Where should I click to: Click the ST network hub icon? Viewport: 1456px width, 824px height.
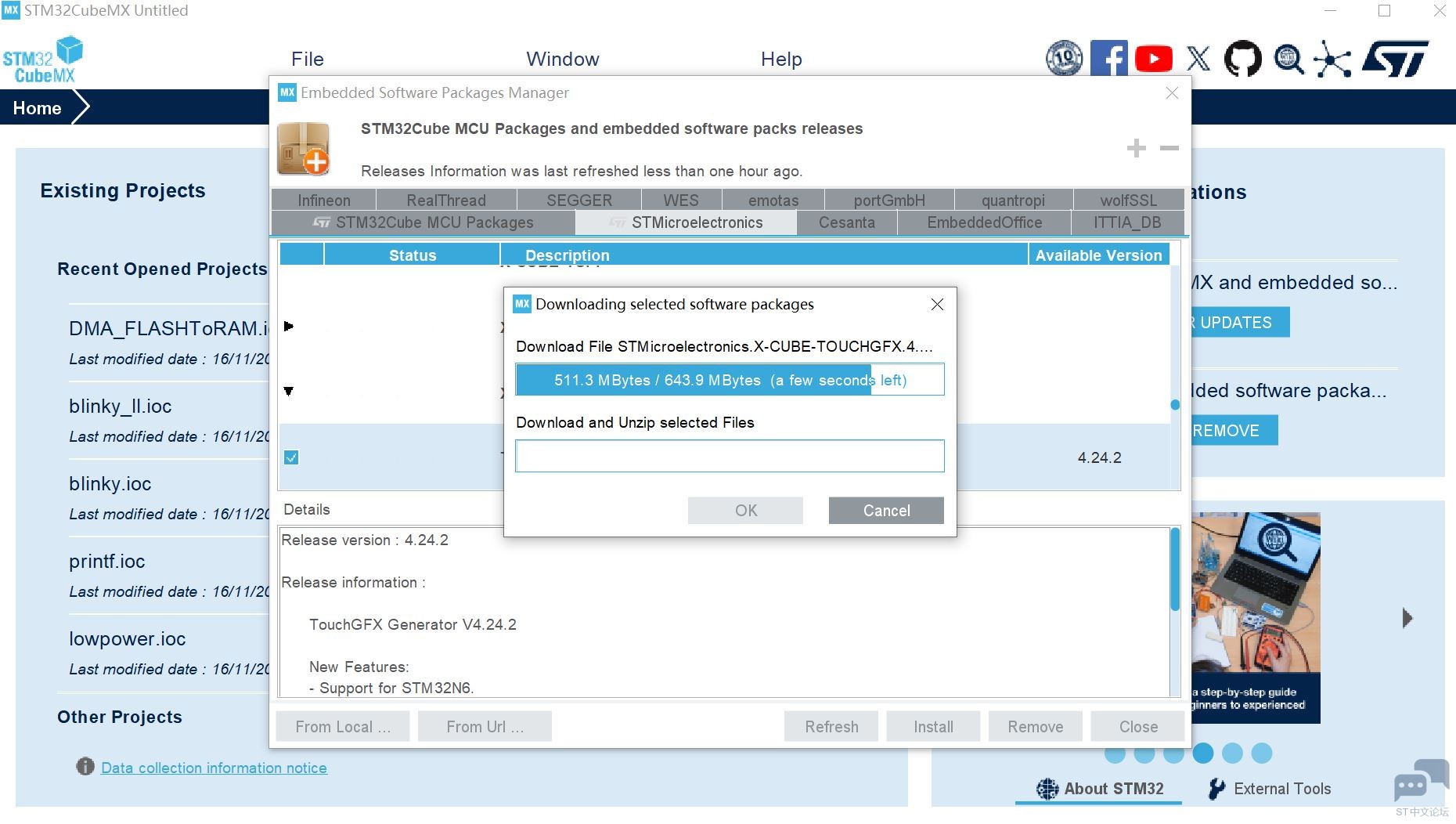pos(1332,59)
